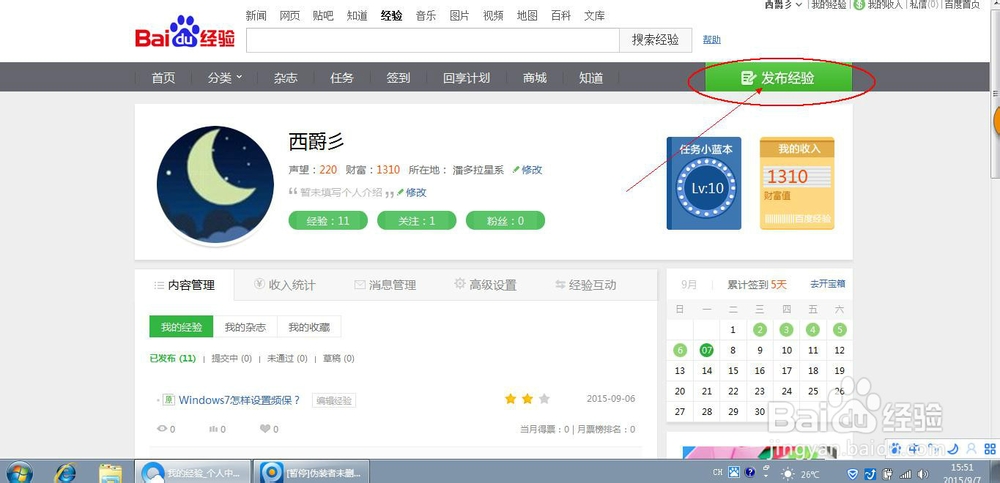Image resolution: width=1000 pixels, height=483 pixels.
Task: Click the crescent moon night mode icon at page bottom right
Action: point(954,449)
